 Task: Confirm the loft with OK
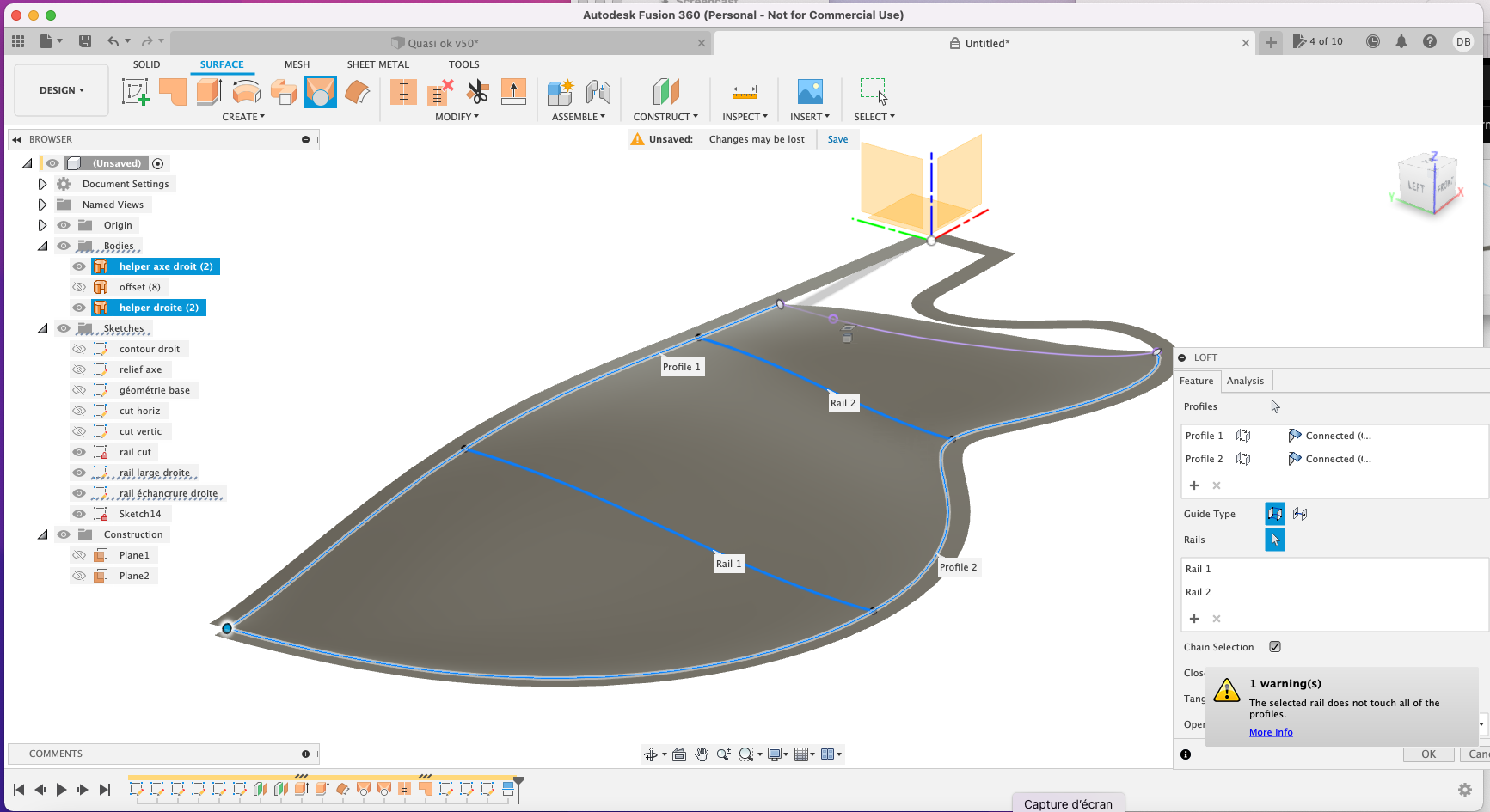[x=1428, y=754]
